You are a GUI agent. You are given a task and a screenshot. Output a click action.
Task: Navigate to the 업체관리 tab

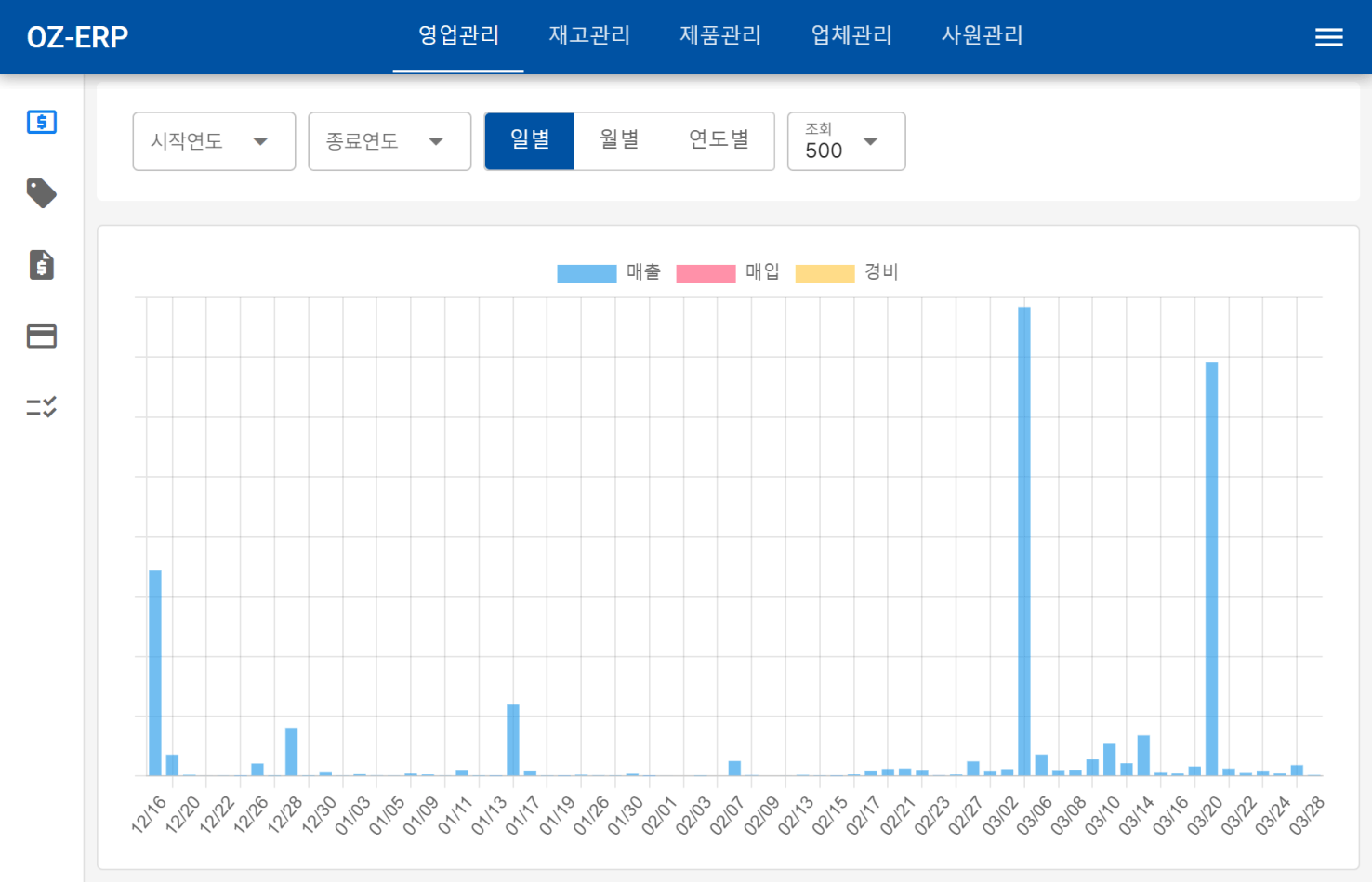pos(851,36)
